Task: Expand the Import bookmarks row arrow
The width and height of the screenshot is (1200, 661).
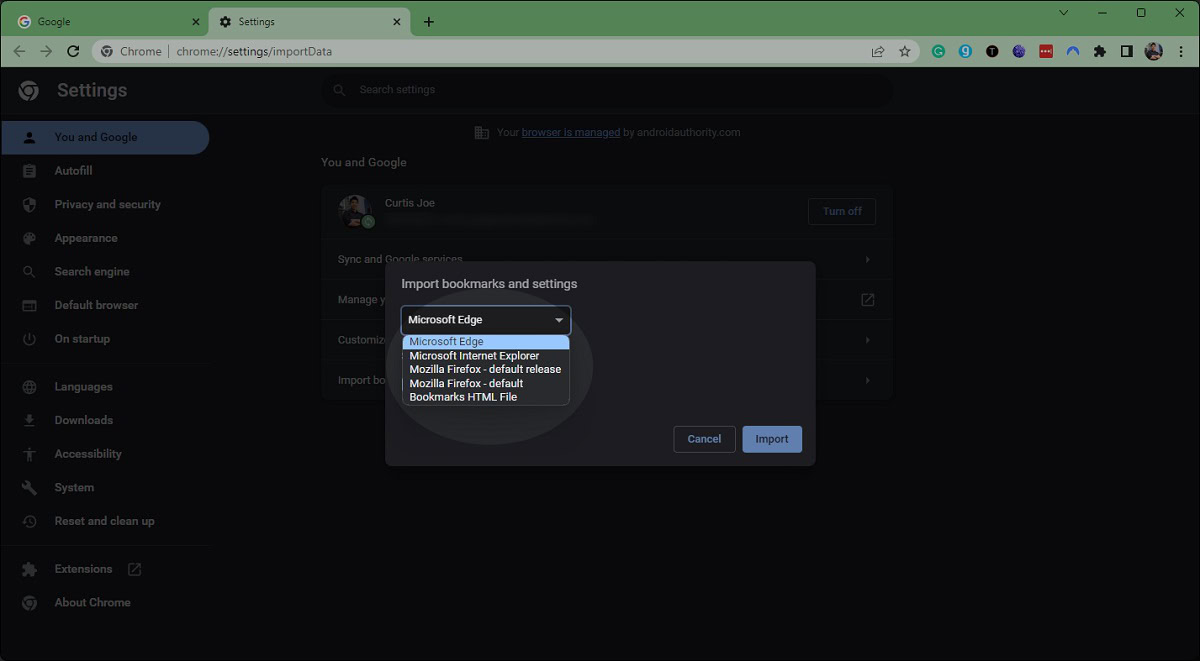Action: click(x=867, y=380)
